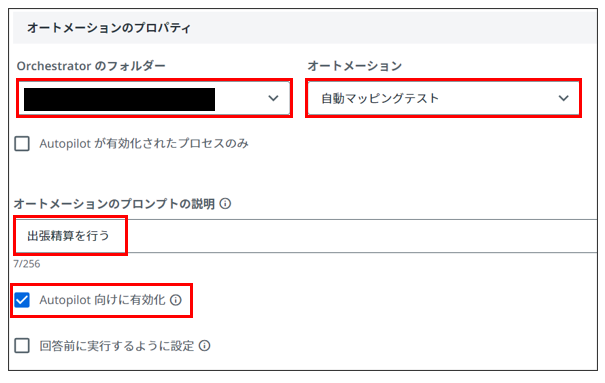Open the 自動マッピングテスト automation combo box
Image resolution: width=605 pixels, height=383 pixels.
point(443,98)
